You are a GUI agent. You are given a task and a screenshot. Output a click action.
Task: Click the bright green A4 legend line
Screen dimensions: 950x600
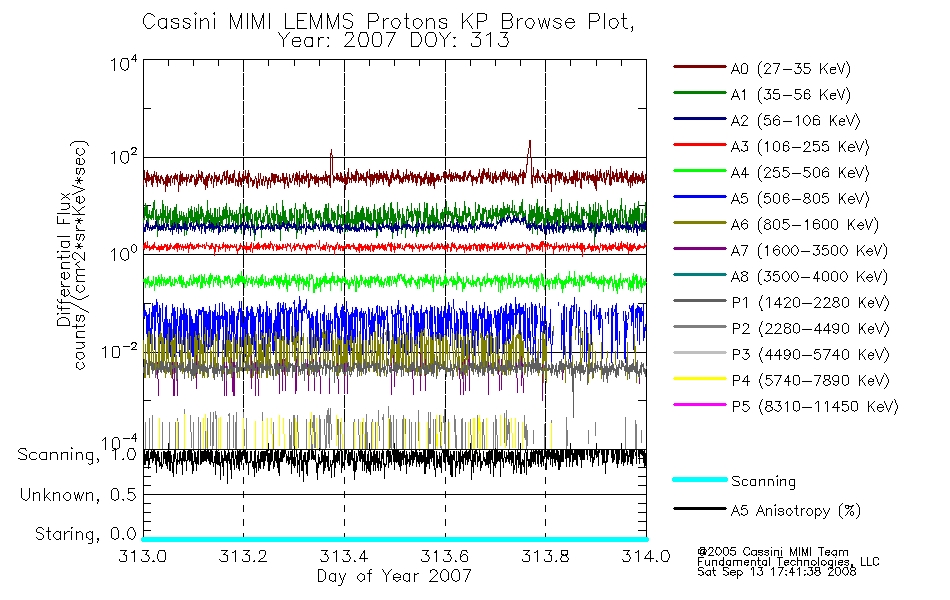(700, 171)
